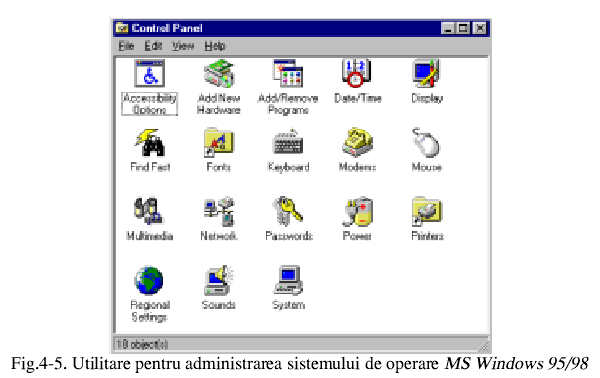Open the Find Fast binoculars icon
The height and width of the screenshot is (378, 600).
pyautogui.click(x=150, y=143)
